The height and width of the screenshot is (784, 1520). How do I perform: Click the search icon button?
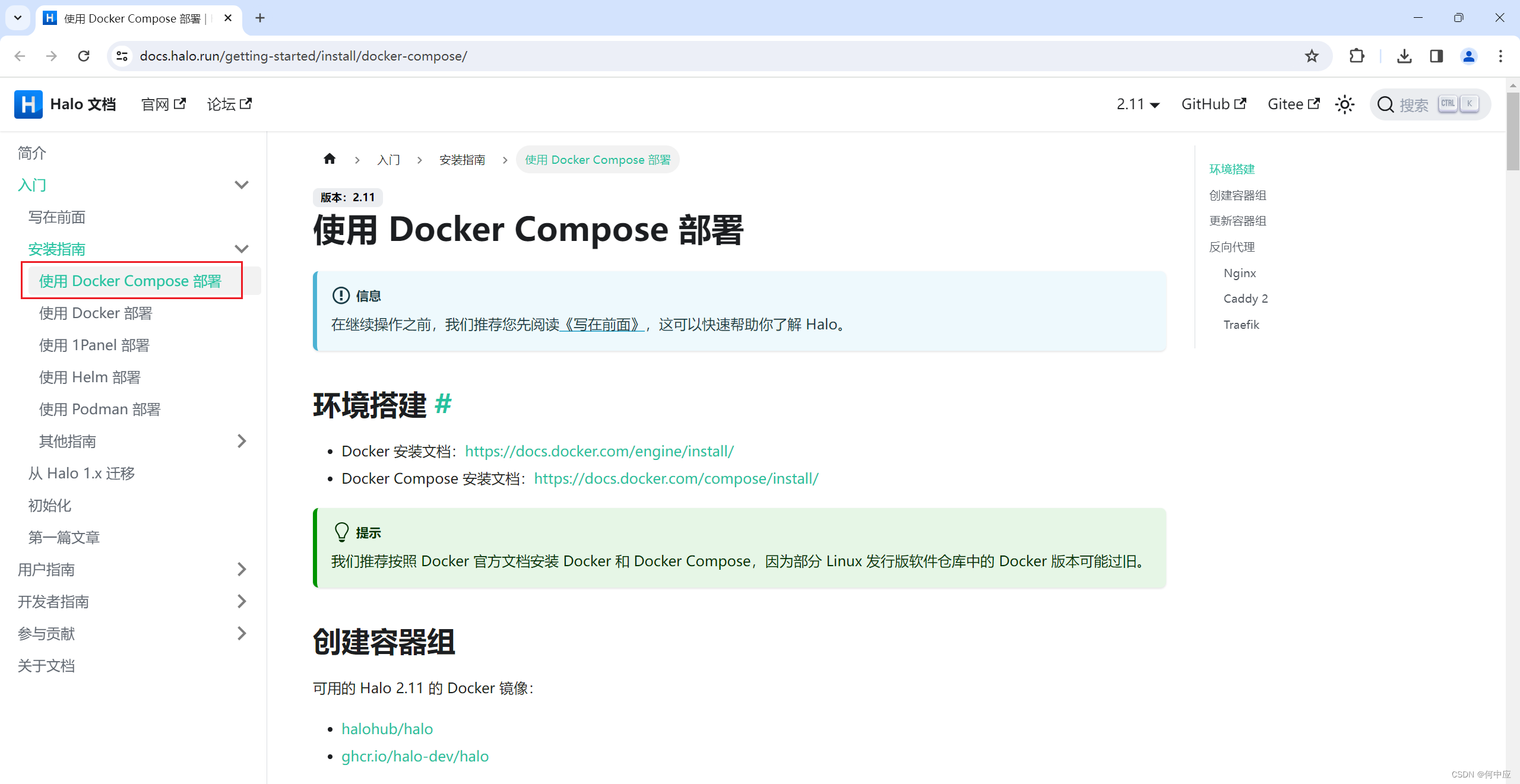[x=1389, y=105]
